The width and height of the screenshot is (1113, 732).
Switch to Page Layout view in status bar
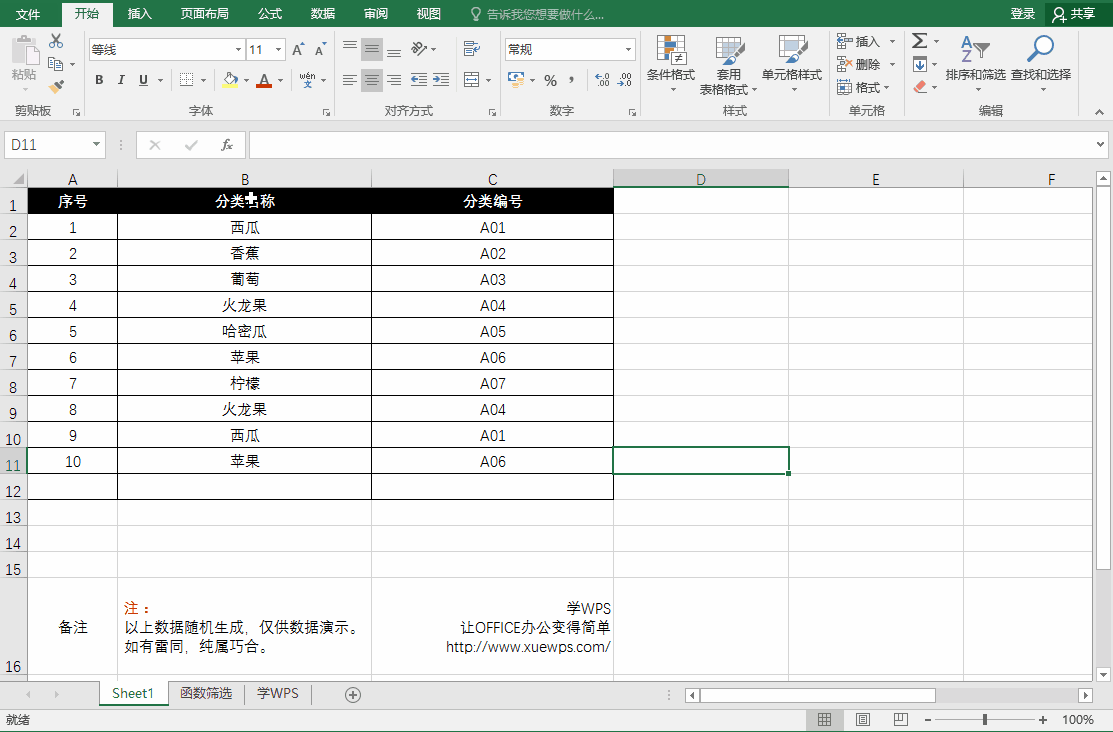coord(862,720)
